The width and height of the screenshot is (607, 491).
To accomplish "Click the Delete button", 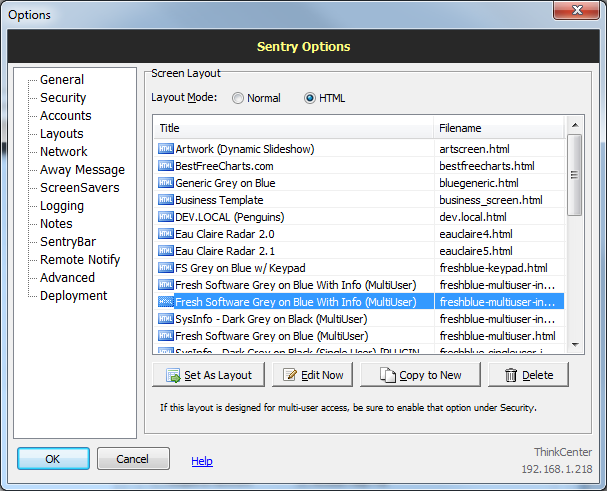I will pyautogui.click(x=528, y=375).
